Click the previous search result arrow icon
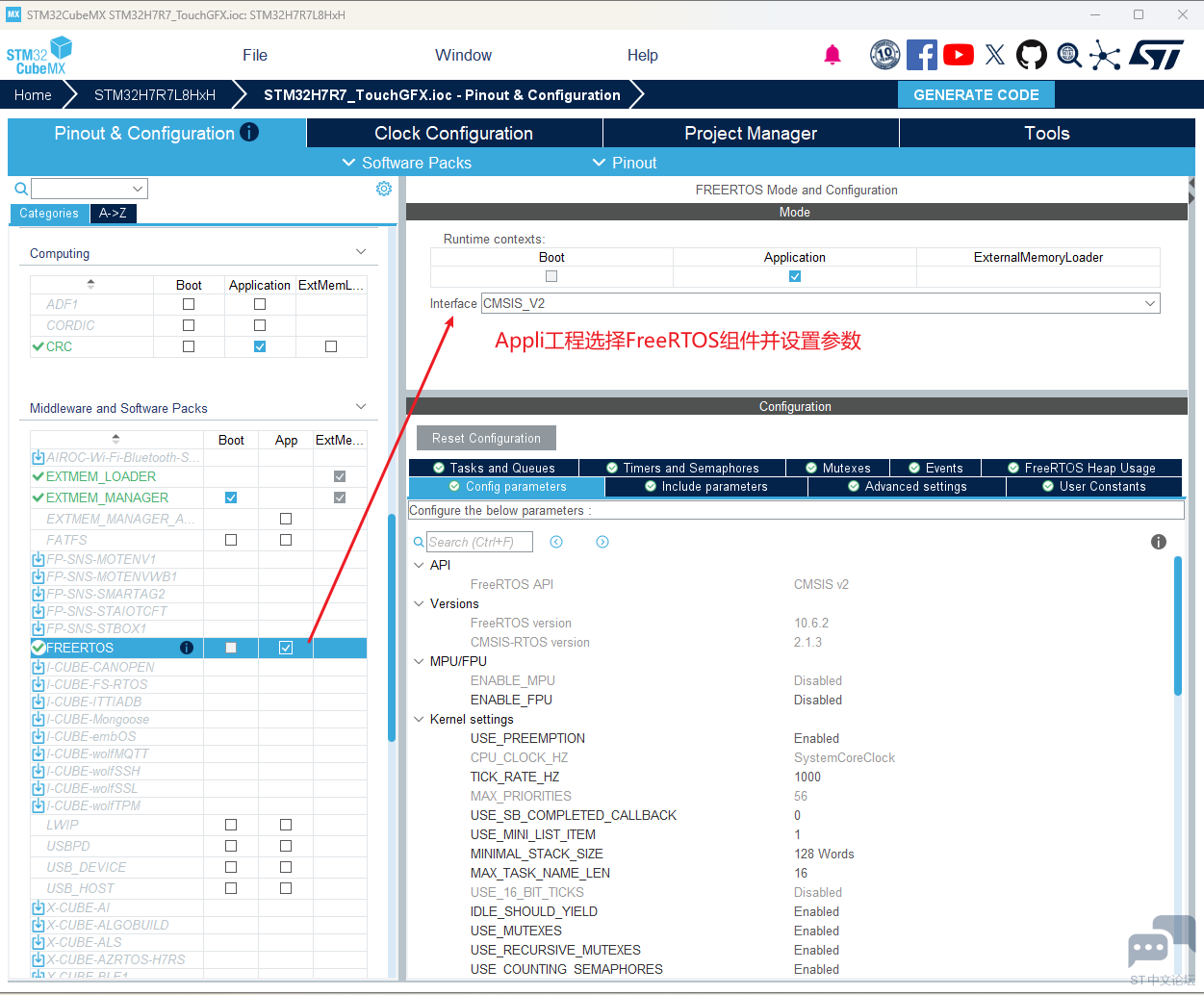The width and height of the screenshot is (1204, 995). click(556, 542)
